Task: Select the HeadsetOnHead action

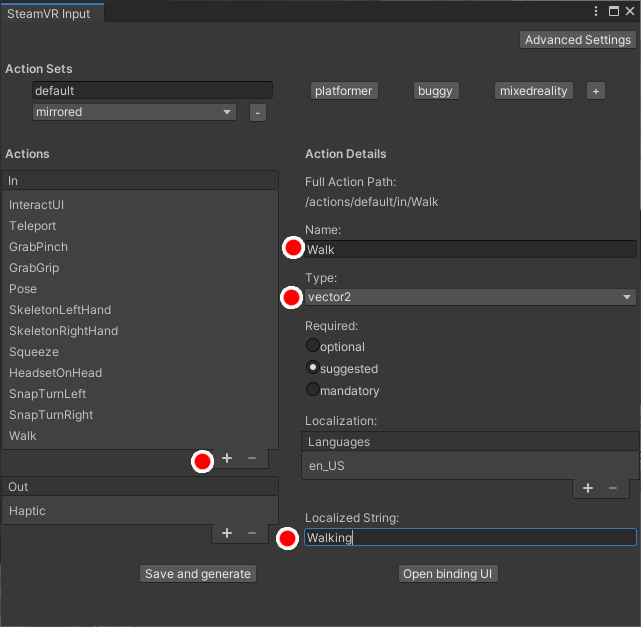Action: tap(140, 373)
